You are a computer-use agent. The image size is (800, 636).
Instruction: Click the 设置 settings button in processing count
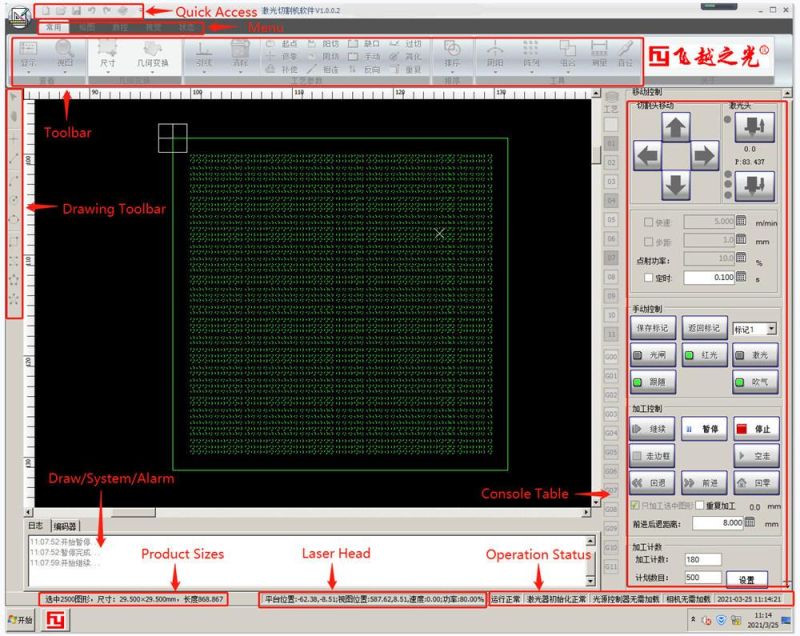point(746,579)
